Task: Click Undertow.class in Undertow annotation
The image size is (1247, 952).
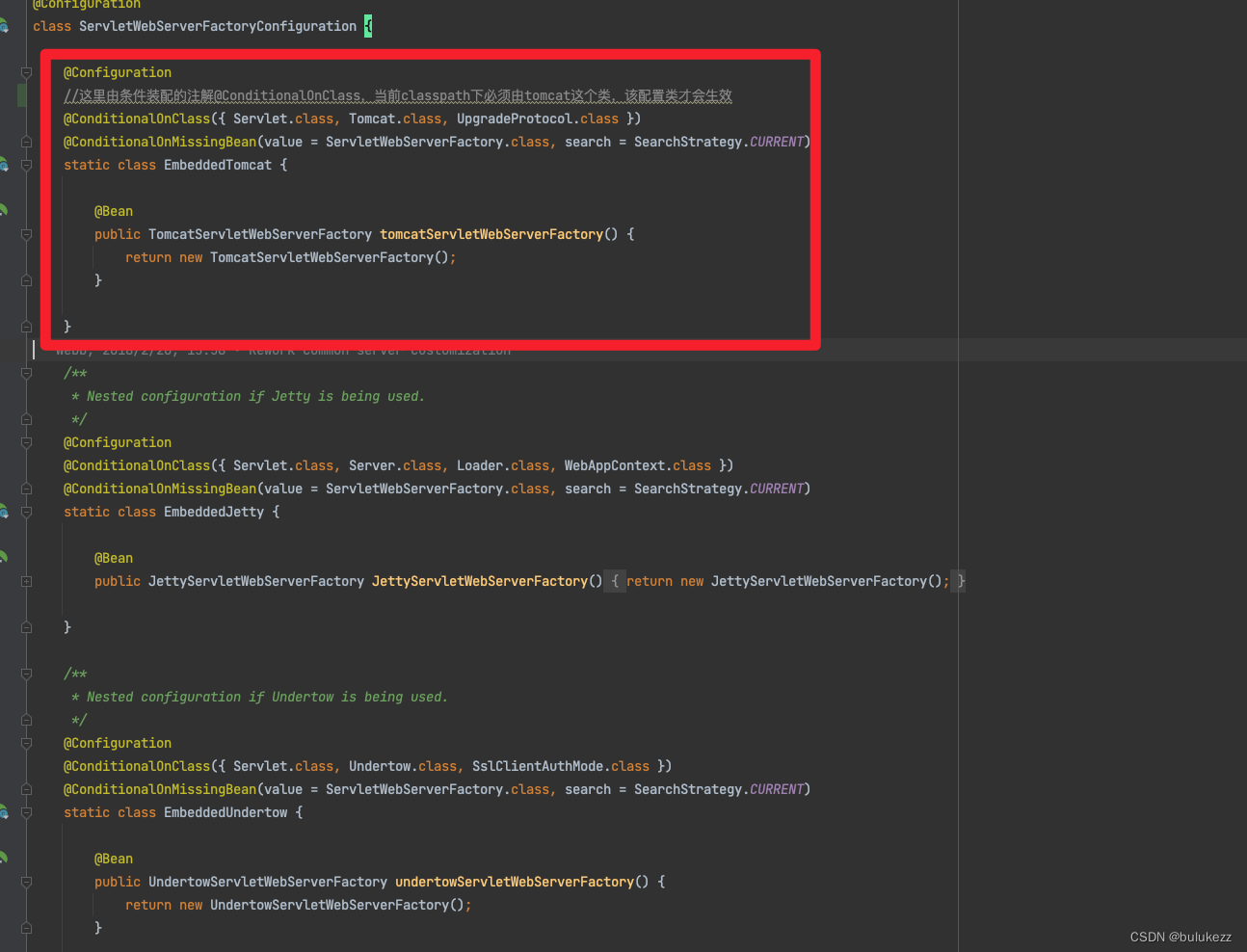Action: pos(403,766)
